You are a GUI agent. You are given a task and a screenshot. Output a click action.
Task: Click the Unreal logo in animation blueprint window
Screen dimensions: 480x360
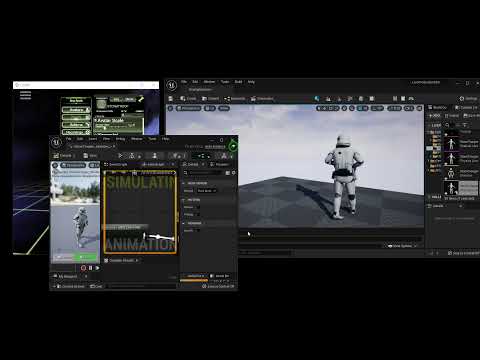pos(56,143)
